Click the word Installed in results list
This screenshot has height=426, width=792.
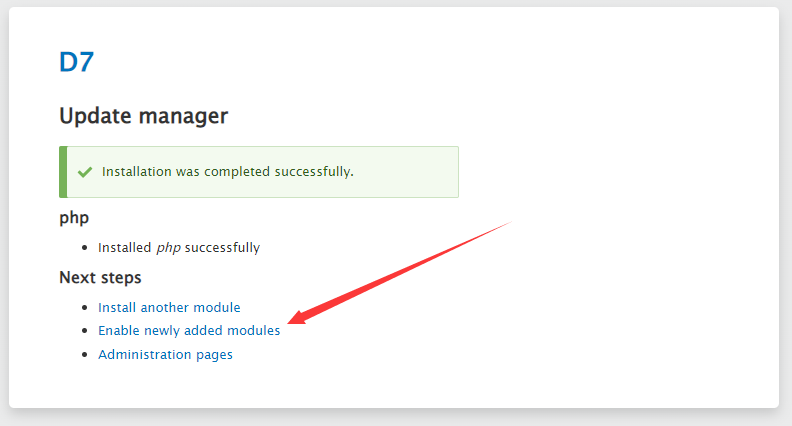pyautogui.click(x=124, y=248)
